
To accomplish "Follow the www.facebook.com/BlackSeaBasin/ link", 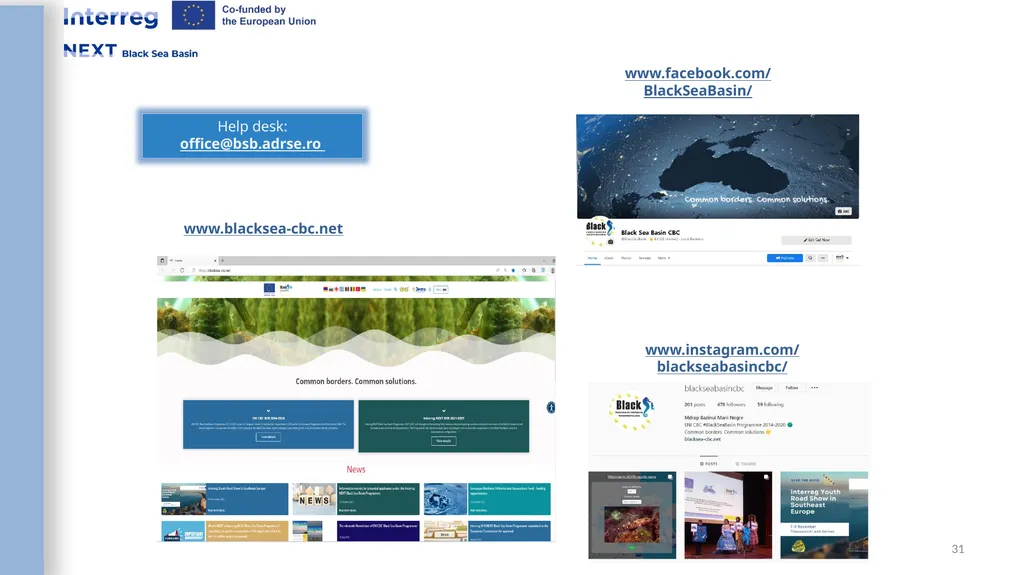I will tap(697, 82).
